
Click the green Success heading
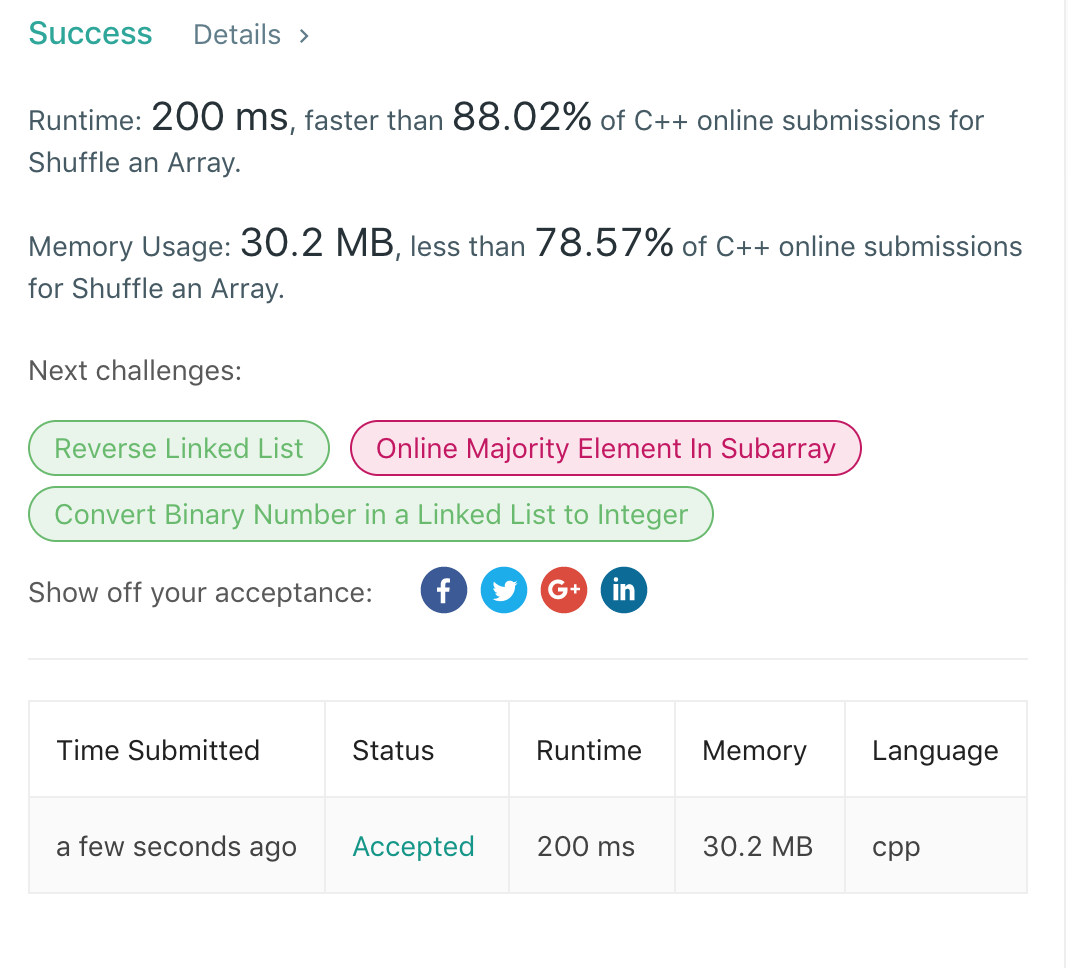90,34
